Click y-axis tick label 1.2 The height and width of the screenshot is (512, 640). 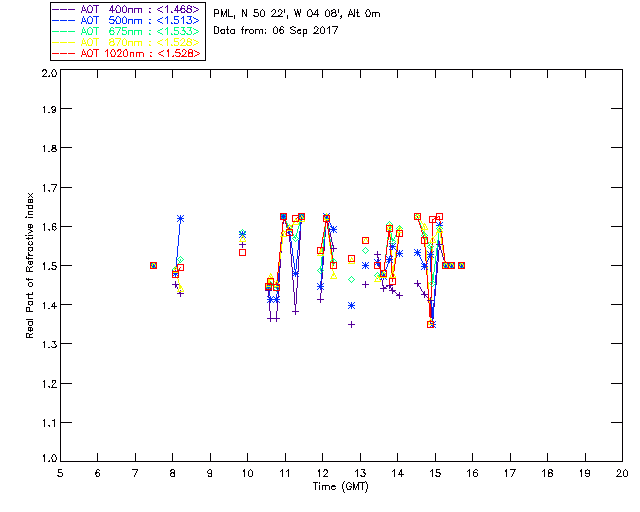(x=49, y=384)
